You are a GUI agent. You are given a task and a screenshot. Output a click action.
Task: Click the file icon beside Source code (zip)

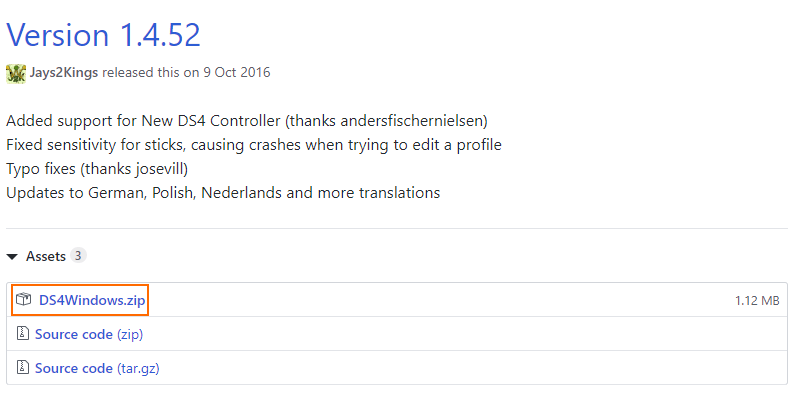(x=22, y=333)
